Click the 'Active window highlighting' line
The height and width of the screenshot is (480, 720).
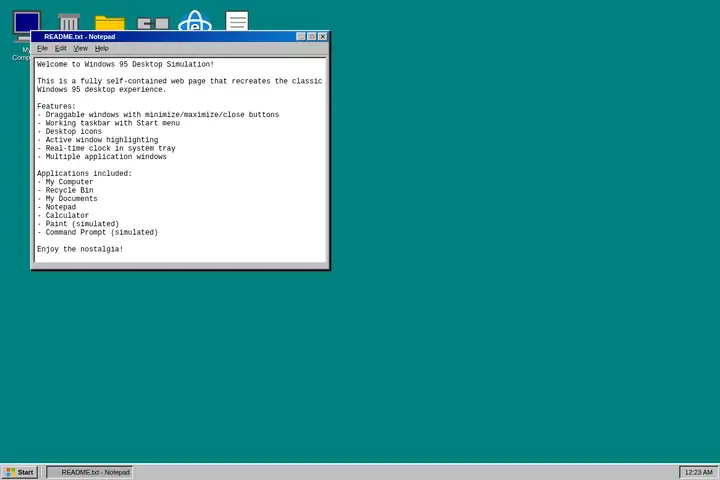[97, 140]
